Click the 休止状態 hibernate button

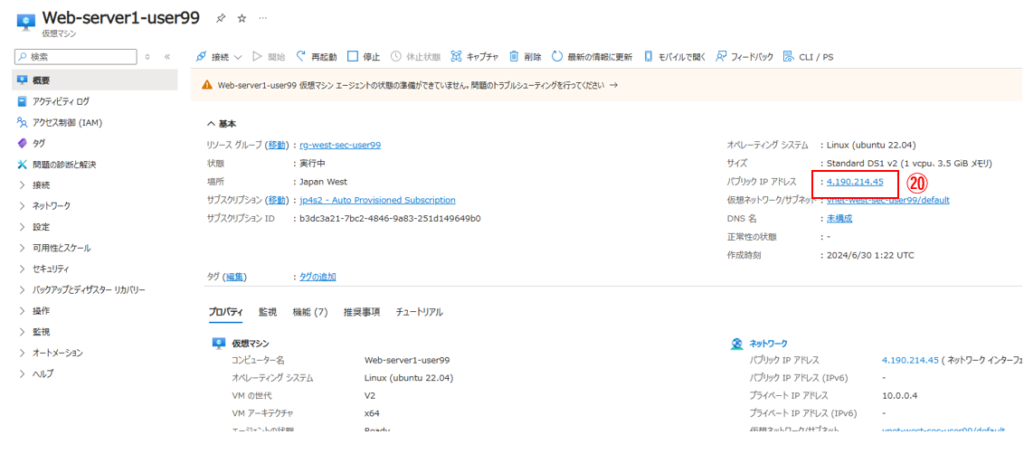(x=415, y=57)
